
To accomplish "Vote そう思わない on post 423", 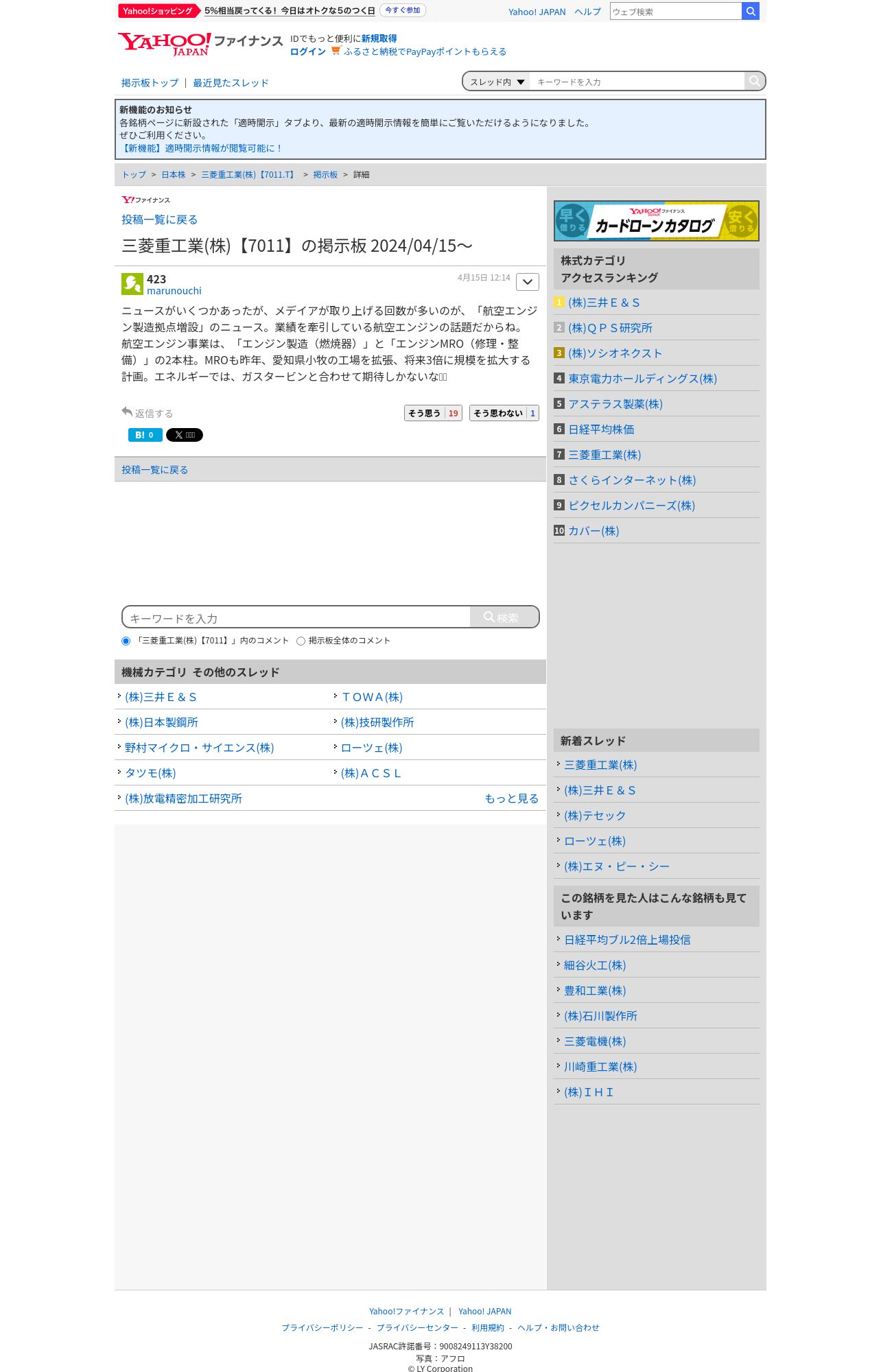I will tap(504, 413).
